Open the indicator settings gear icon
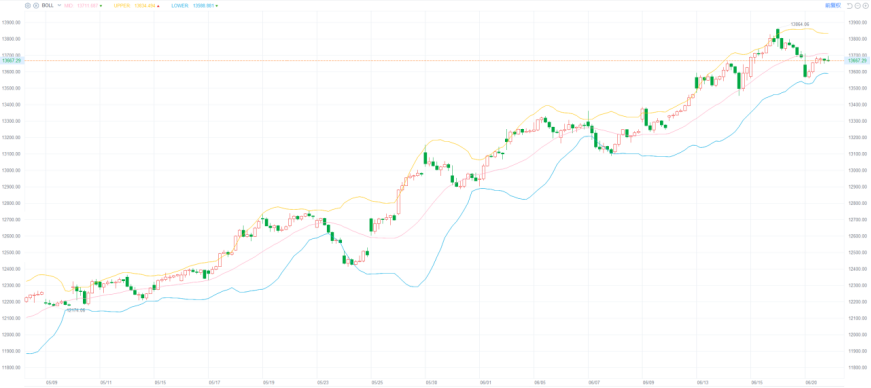871x388 pixels. [x=28, y=6]
